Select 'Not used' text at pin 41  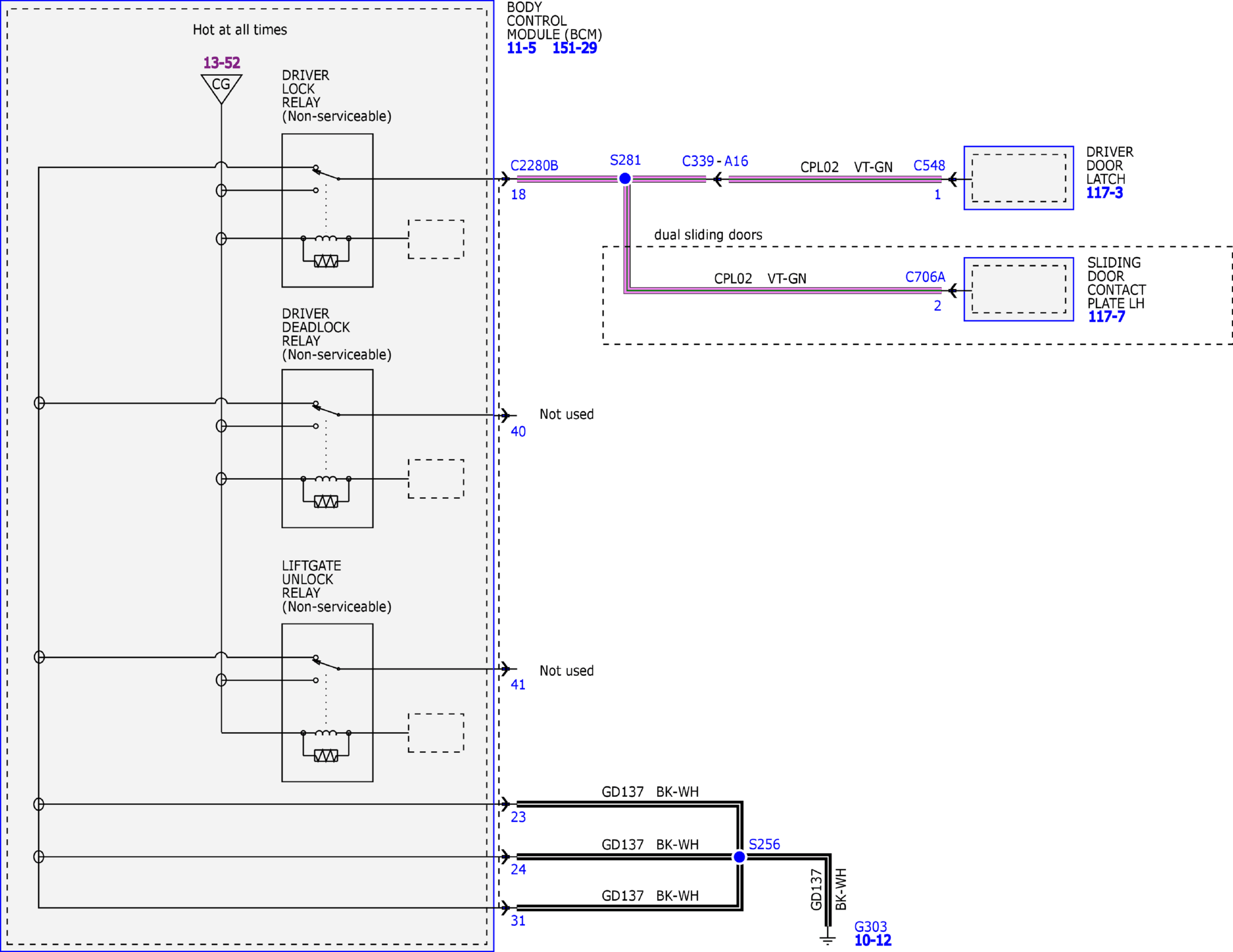[x=567, y=671]
